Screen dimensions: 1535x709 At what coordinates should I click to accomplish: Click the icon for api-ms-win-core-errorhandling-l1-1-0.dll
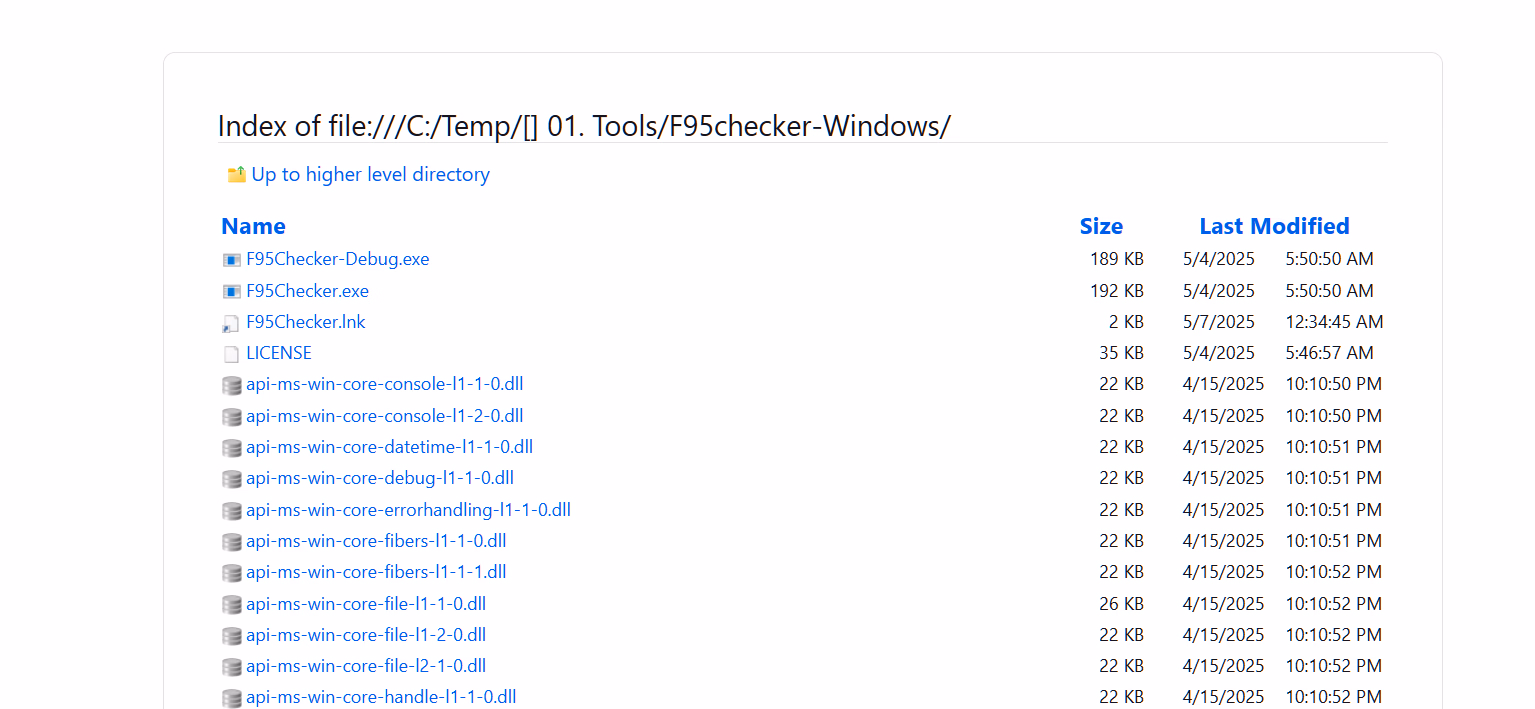click(232, 511)
